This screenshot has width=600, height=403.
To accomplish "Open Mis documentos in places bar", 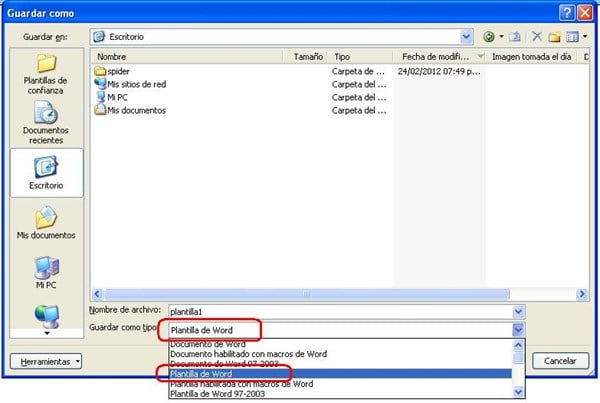I will tap(46, 223).
